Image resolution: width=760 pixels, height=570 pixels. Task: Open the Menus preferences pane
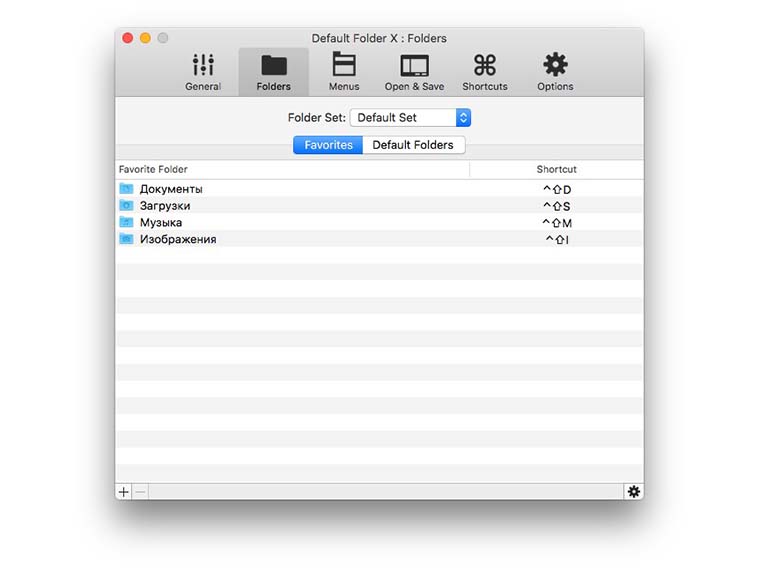pyautogui.click(x=344, y=72)
